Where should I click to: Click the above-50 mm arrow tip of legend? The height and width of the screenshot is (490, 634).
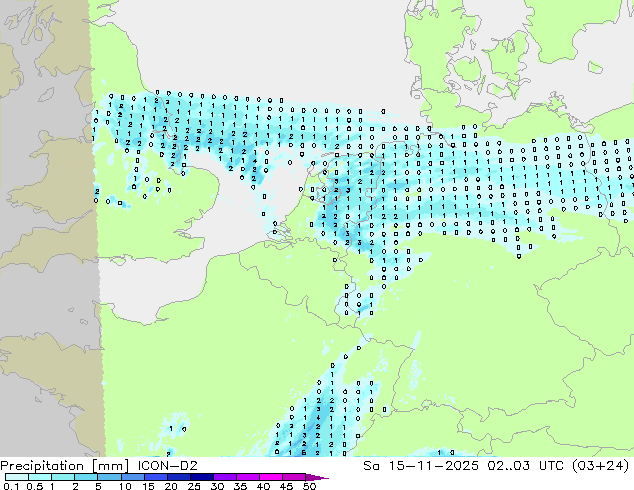click(317, 477)
